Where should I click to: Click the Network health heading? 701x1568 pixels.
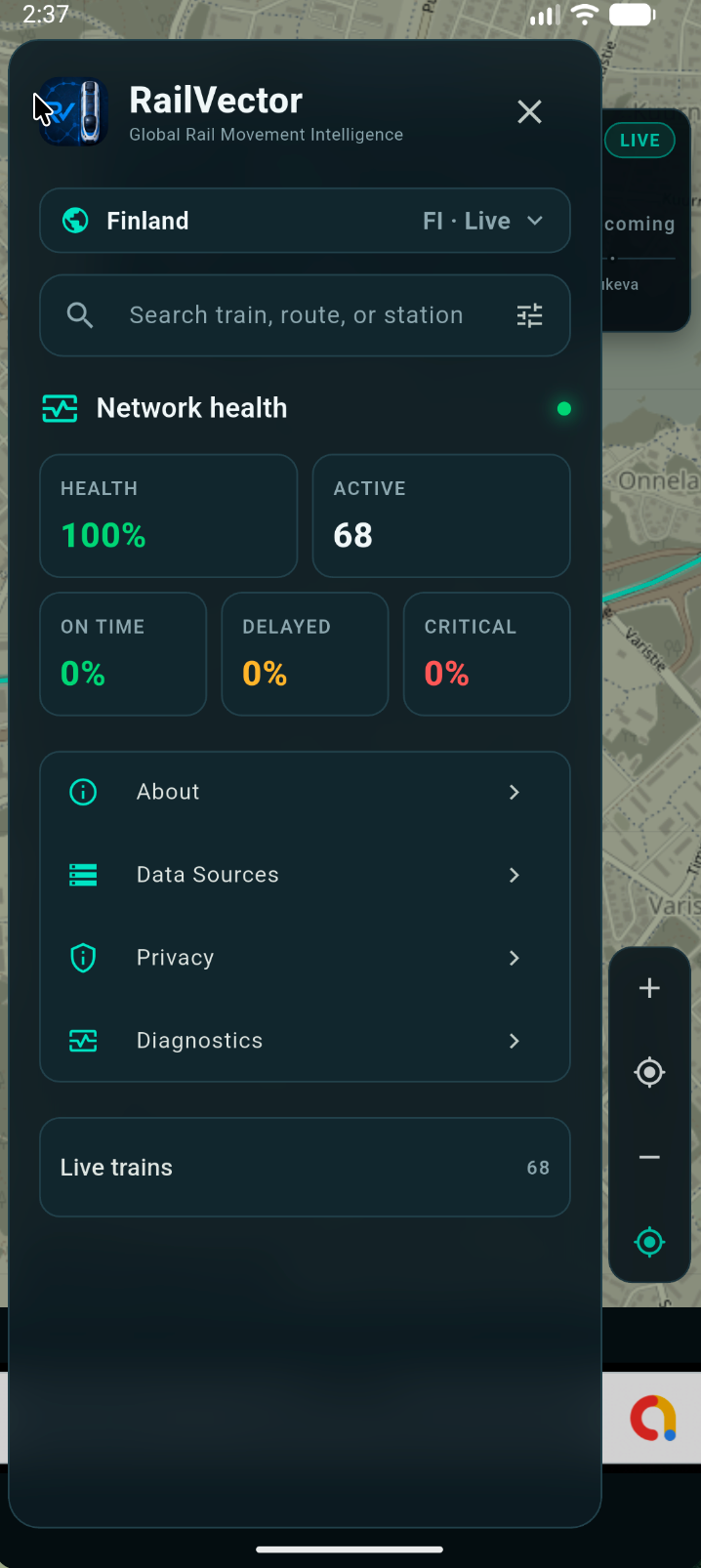(191, 408)
